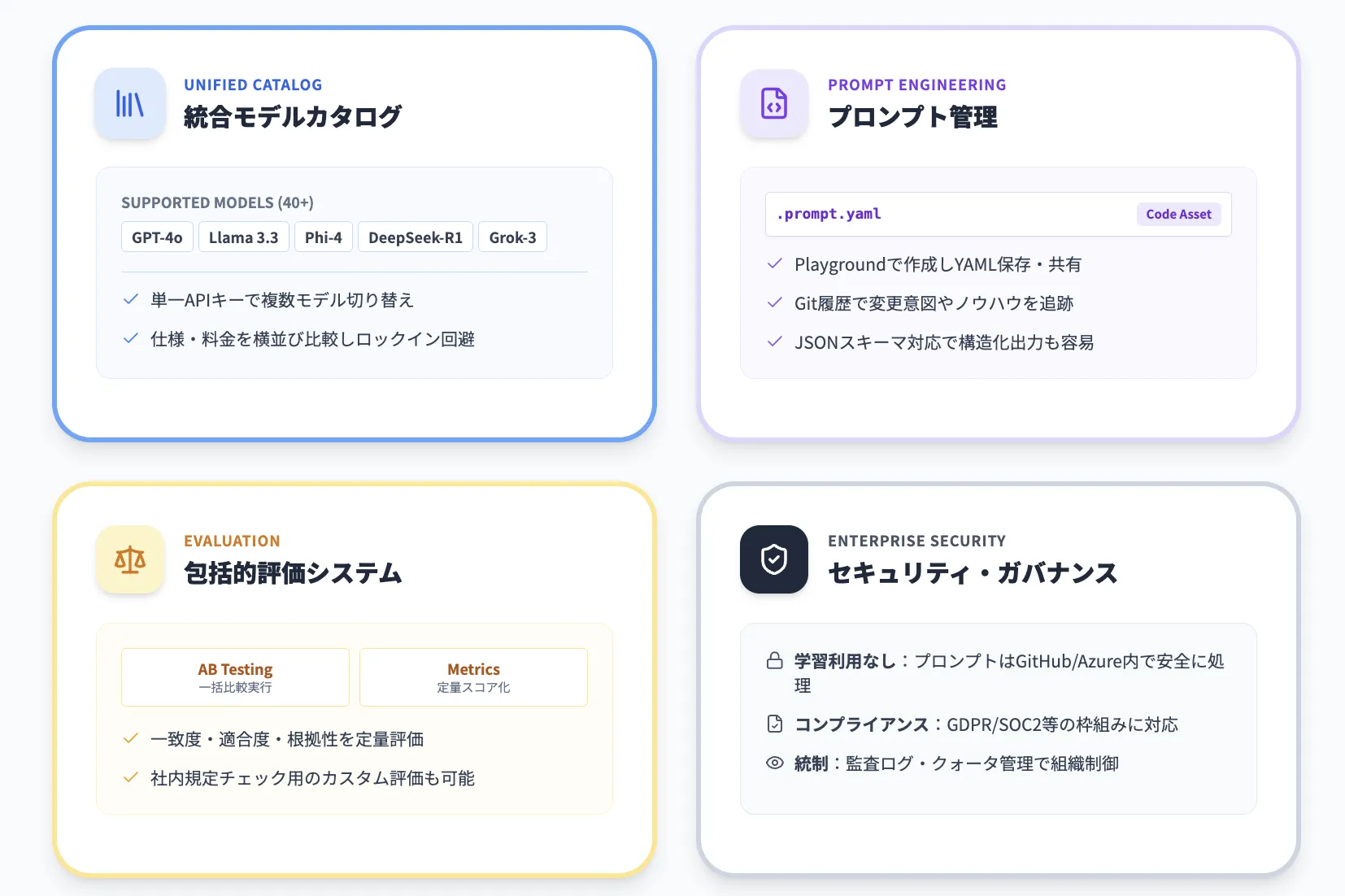Expand the Supported Models list
Screen dimensions: 1345x896
click(217, 202)
